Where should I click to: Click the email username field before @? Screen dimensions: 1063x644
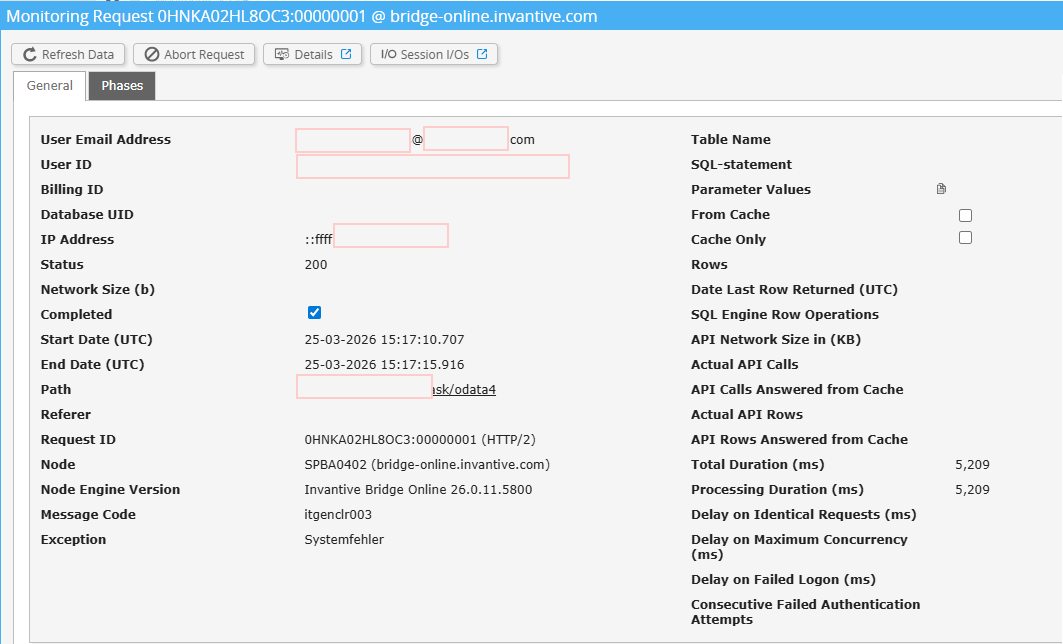[353, 140]
